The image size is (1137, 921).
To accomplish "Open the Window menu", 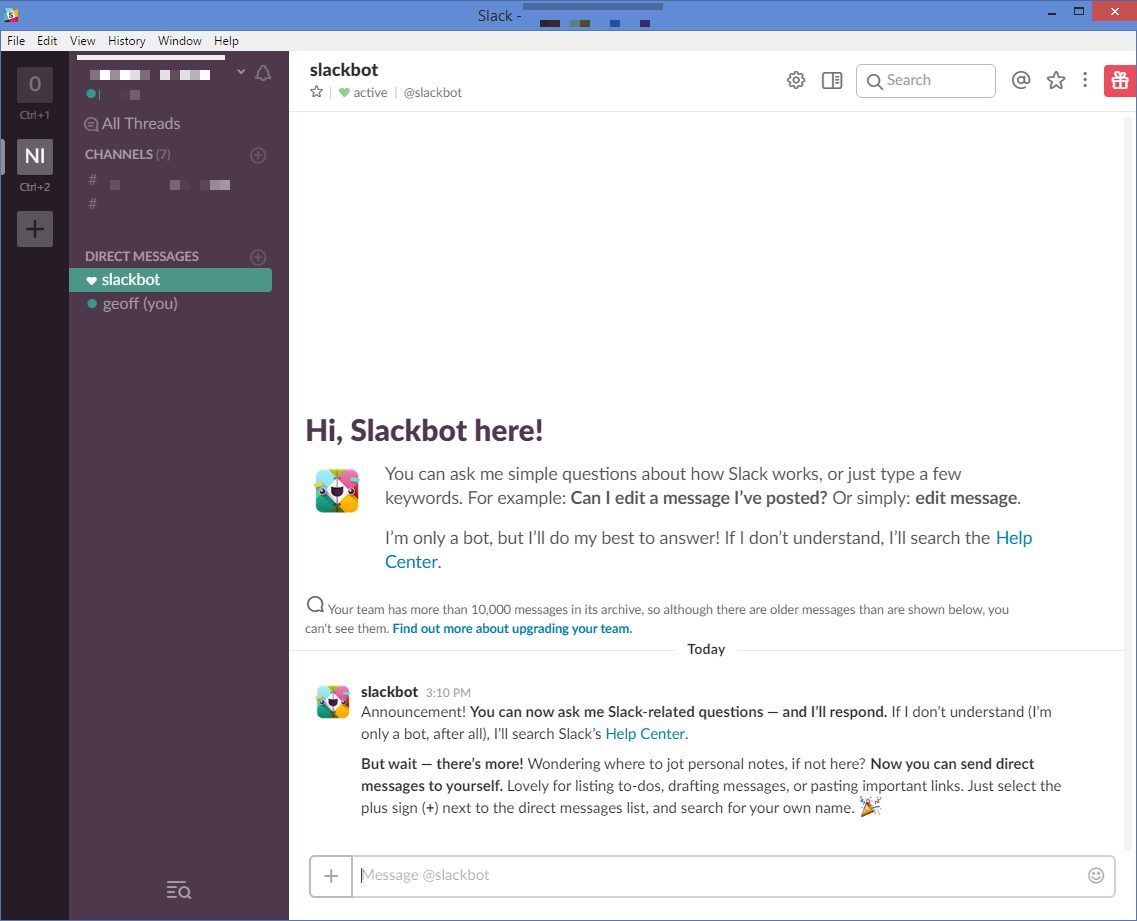I will (x=180, y=41).
